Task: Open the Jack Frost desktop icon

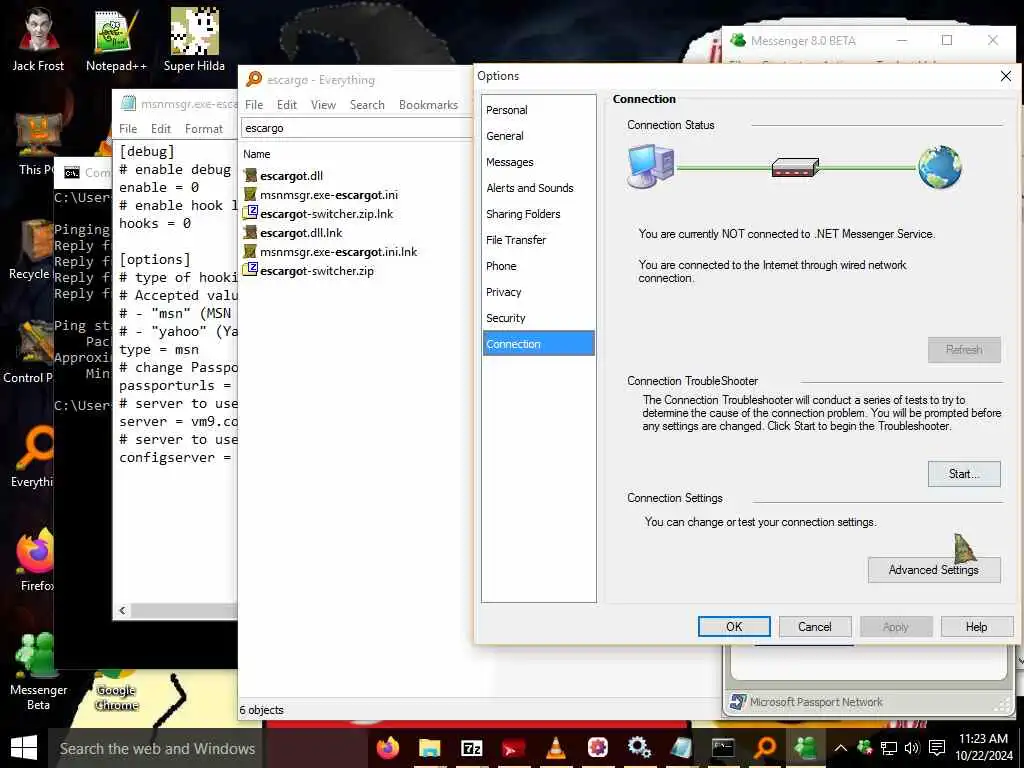Action: (x=38, y=39)
